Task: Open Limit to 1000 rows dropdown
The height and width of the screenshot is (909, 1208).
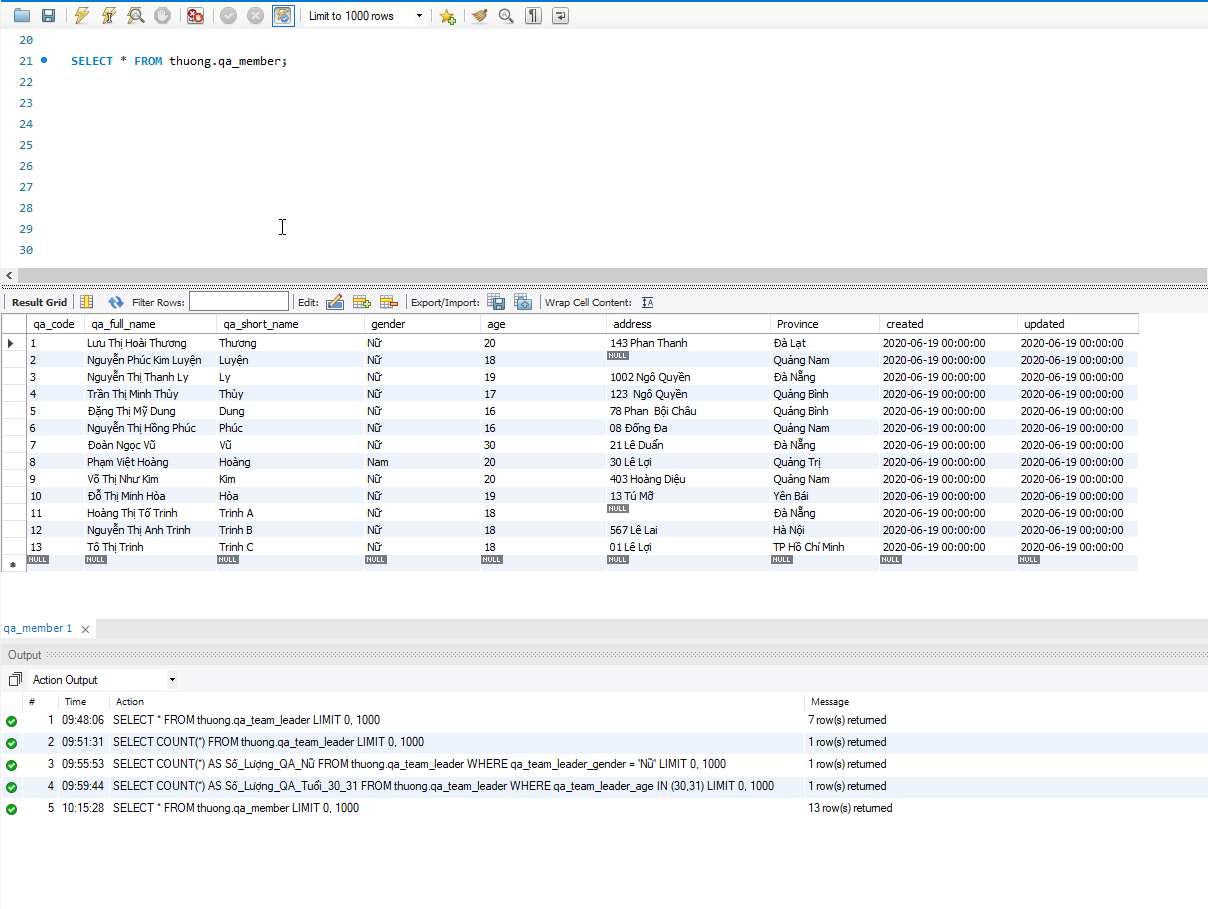Action: (x=365, y=16)
